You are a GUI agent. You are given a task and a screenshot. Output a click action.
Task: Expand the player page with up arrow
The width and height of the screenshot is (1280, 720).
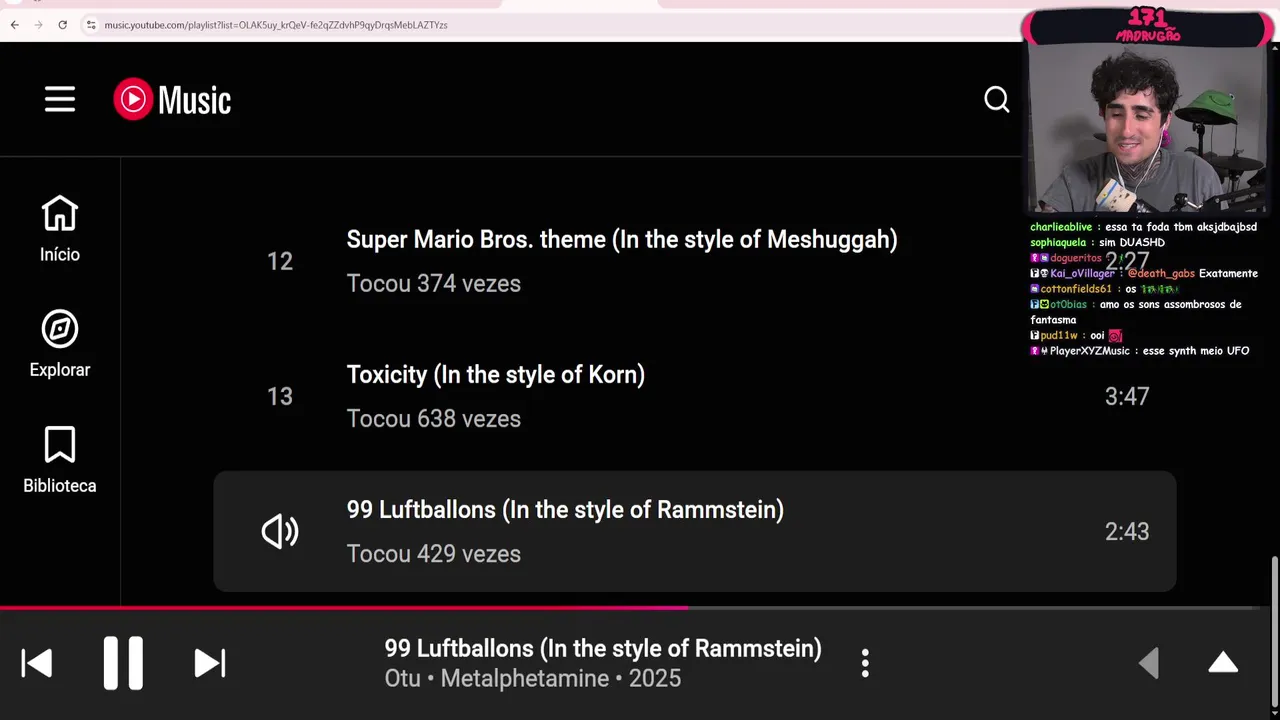(1223, 663)
